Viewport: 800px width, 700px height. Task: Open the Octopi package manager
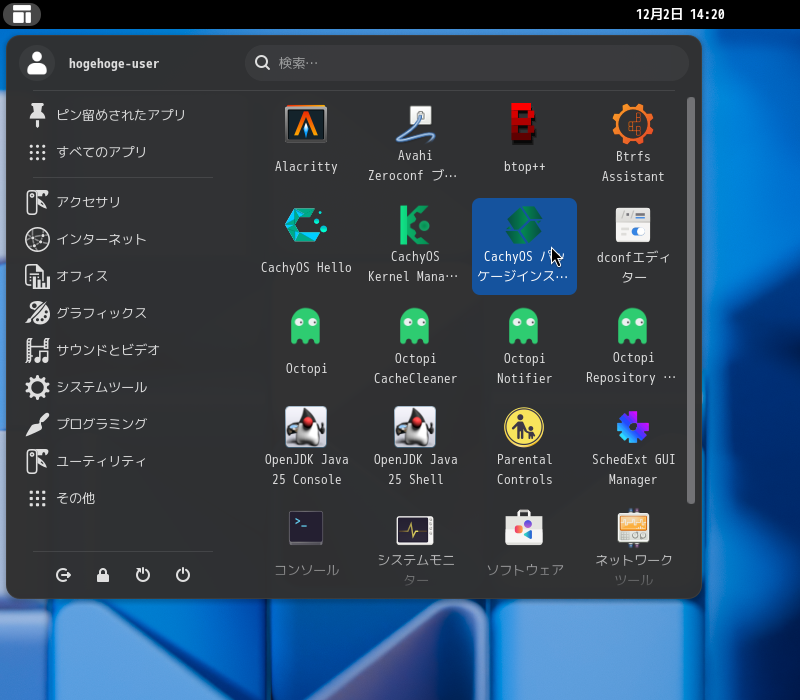306,342
